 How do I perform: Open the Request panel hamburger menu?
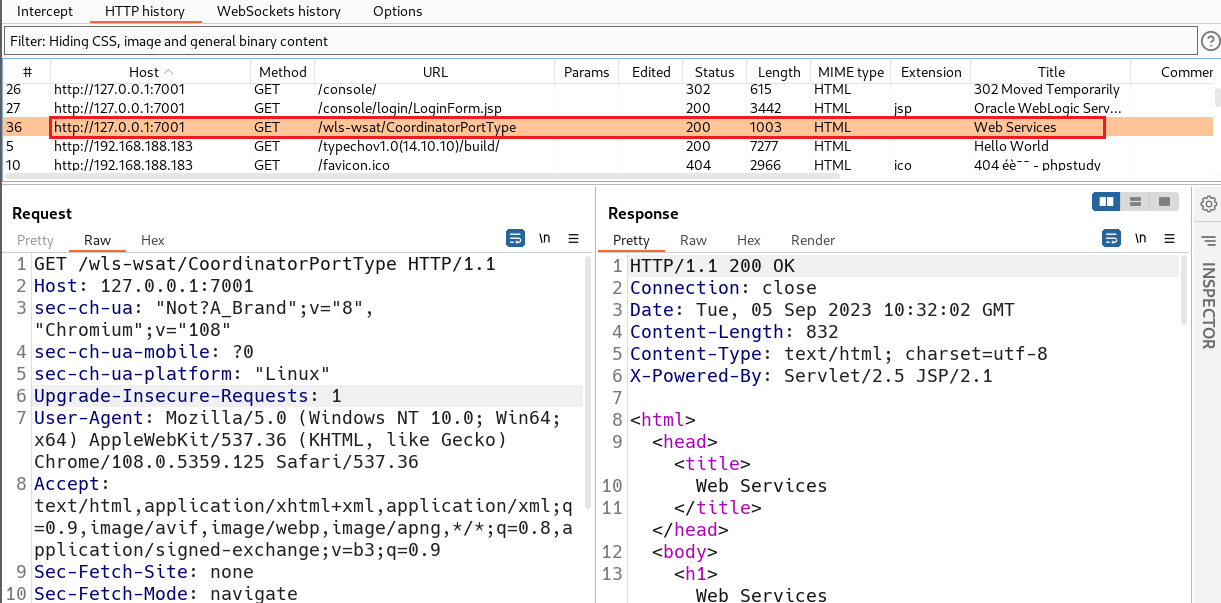[x=574, y=239]
